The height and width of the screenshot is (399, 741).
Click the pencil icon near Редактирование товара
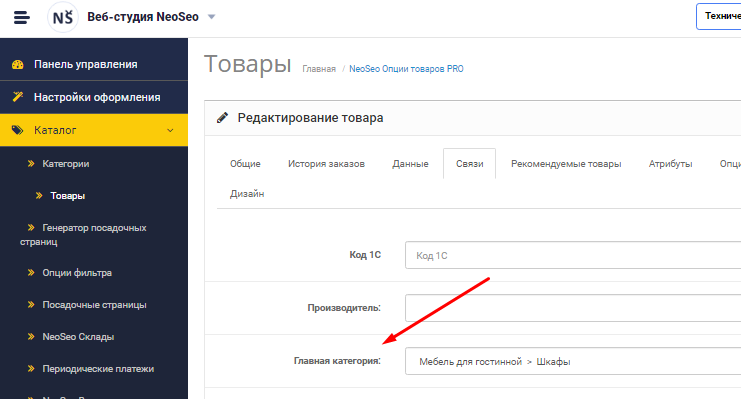point(222,118)
